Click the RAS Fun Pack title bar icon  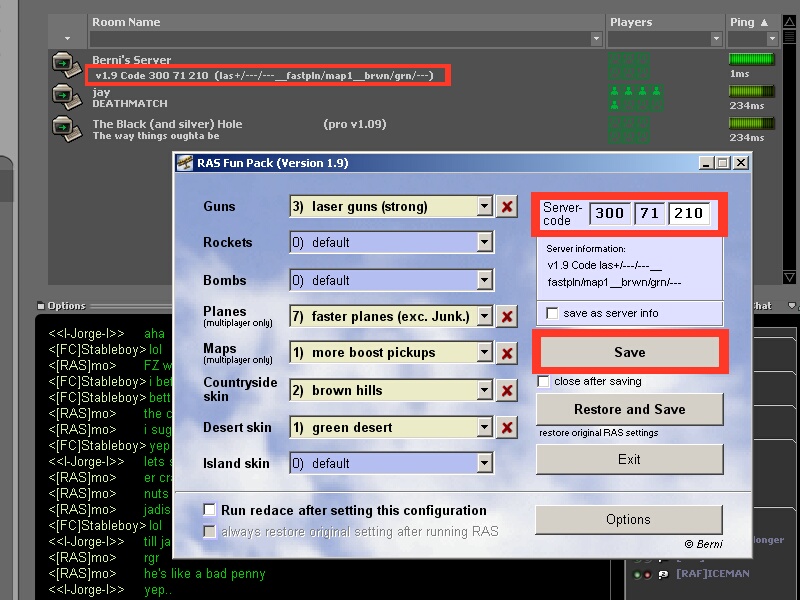click(x=185, y=163)
